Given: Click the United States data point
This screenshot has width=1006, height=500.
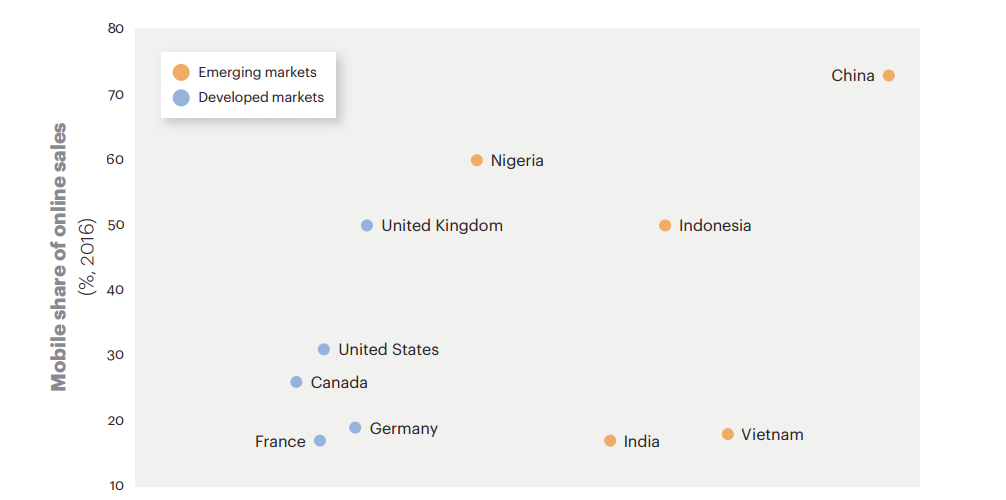Looking at the screenshot, I should (x=324, y=349).
